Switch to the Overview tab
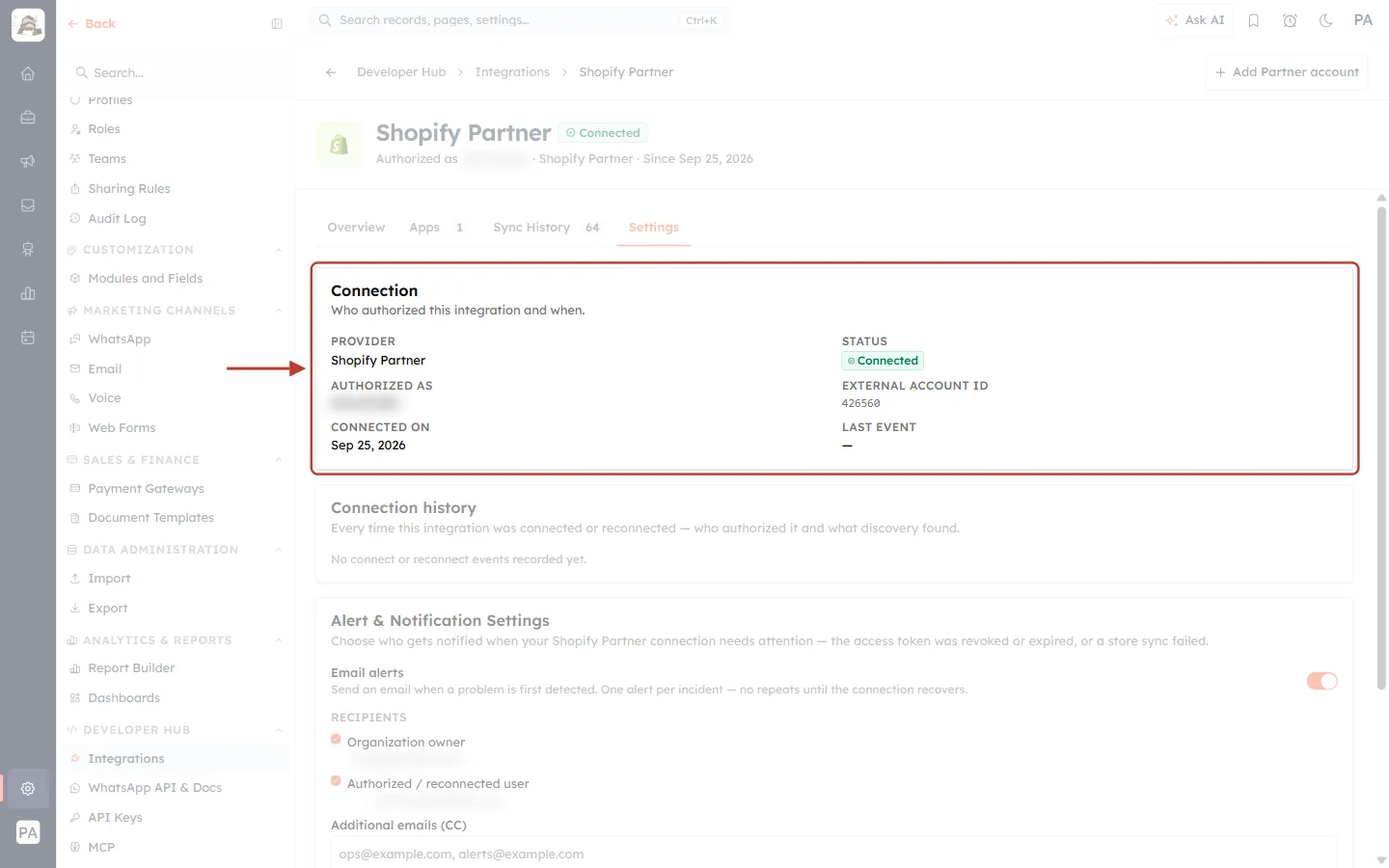 [356, 228]
